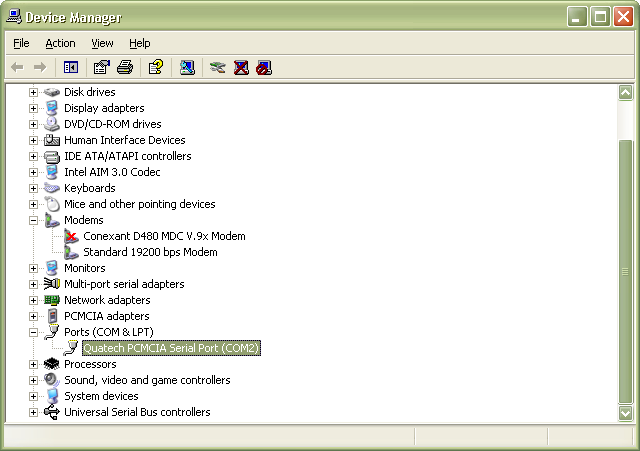This screenshot has width=640, height=451.
Task: Select Sound, video and game controllers label
Action: (x=147, y=380)
